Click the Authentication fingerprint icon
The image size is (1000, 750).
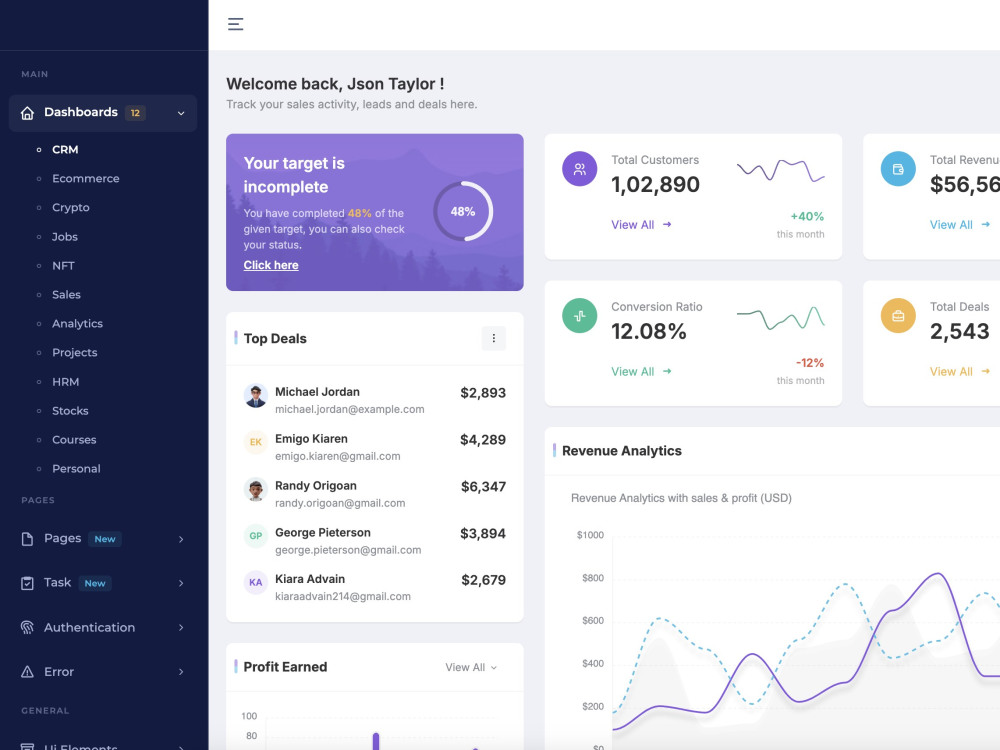tap(27, 628)
